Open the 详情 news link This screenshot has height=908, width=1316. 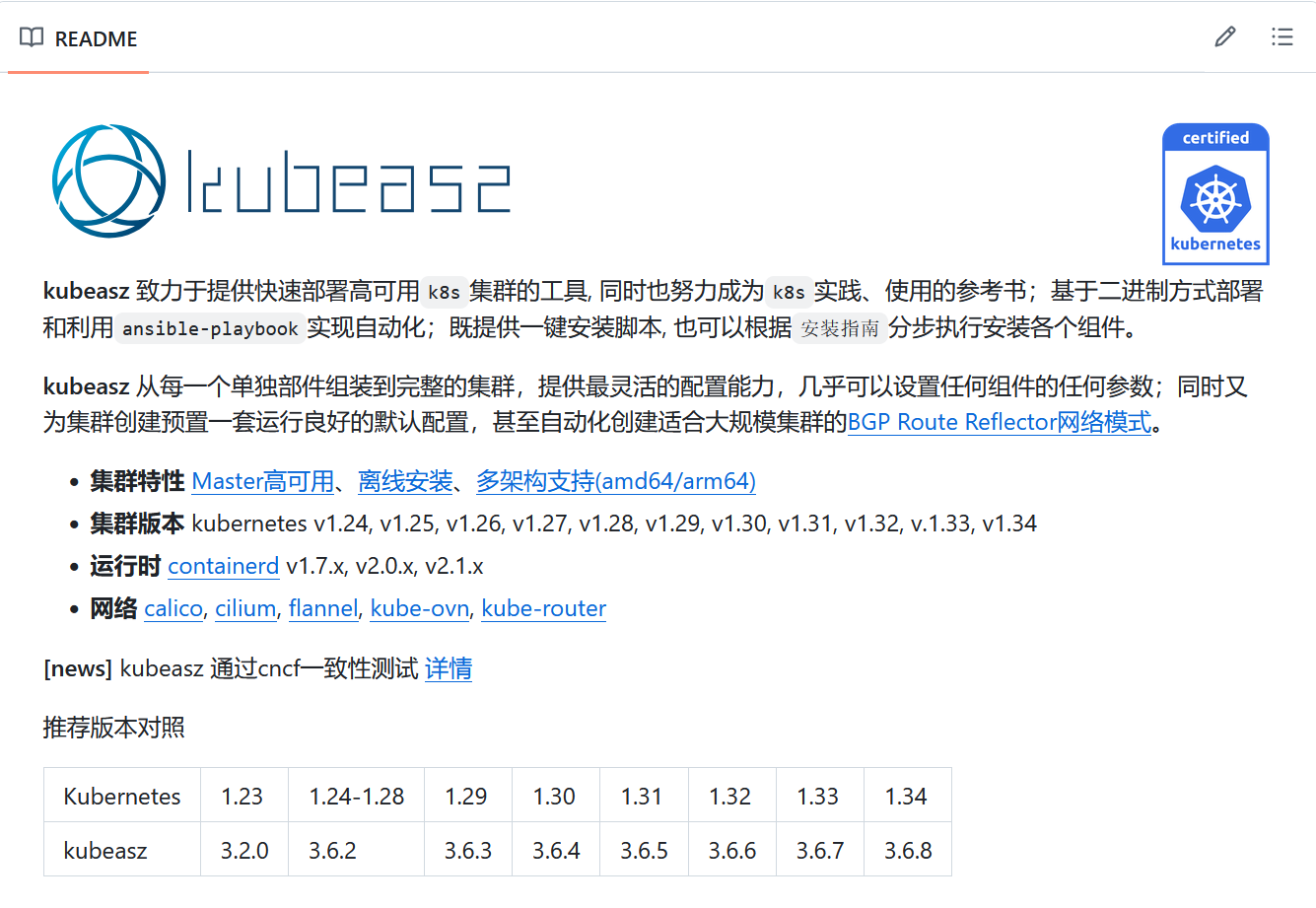tap(449, 668)
